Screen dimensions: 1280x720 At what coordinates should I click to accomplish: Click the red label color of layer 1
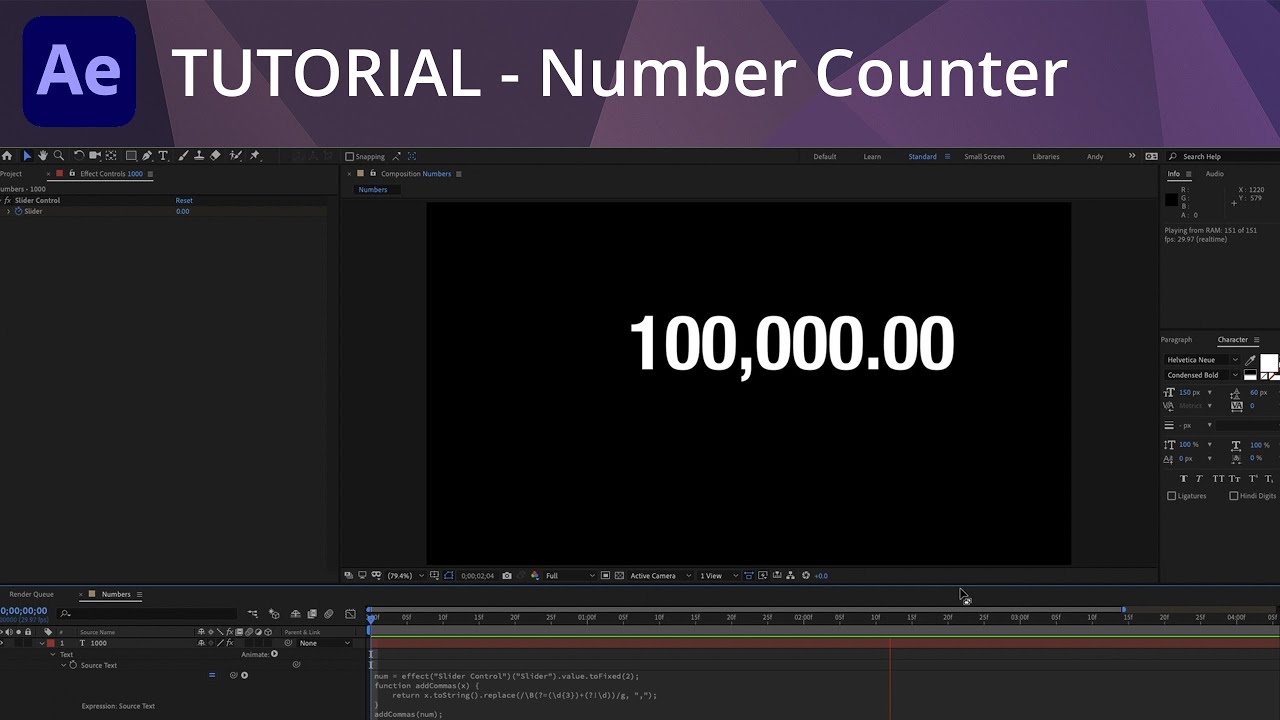51,643
